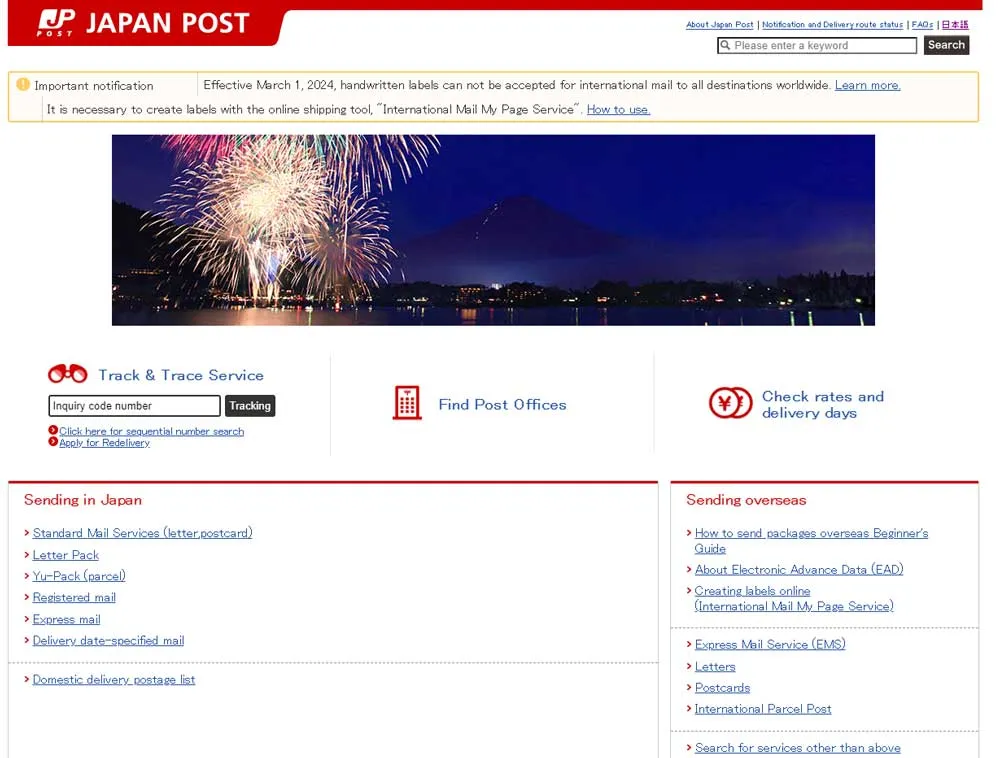This screenshot has height=758, width=1000.
Task: Focus the keyword search field
Action: (x=817, y=45)
